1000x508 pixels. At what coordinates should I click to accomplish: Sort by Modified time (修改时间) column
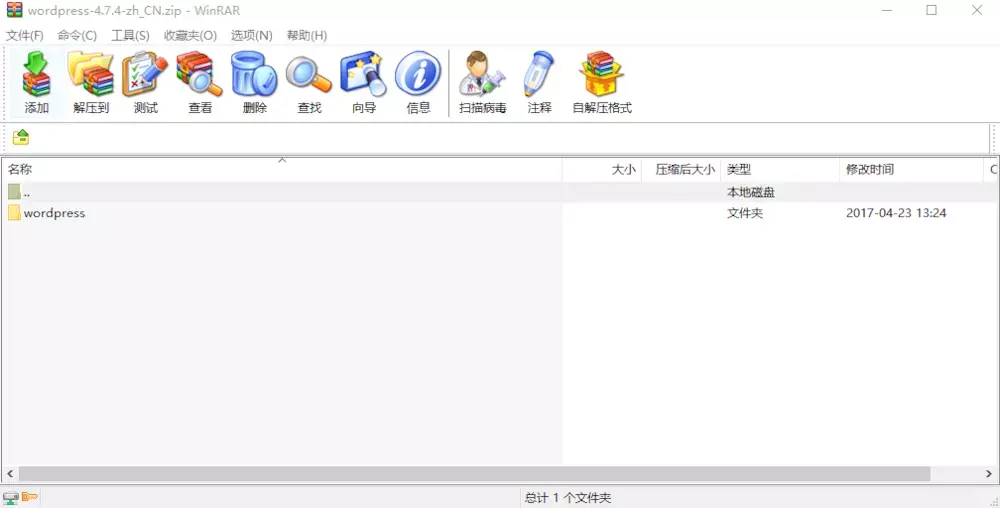(911, 170)
